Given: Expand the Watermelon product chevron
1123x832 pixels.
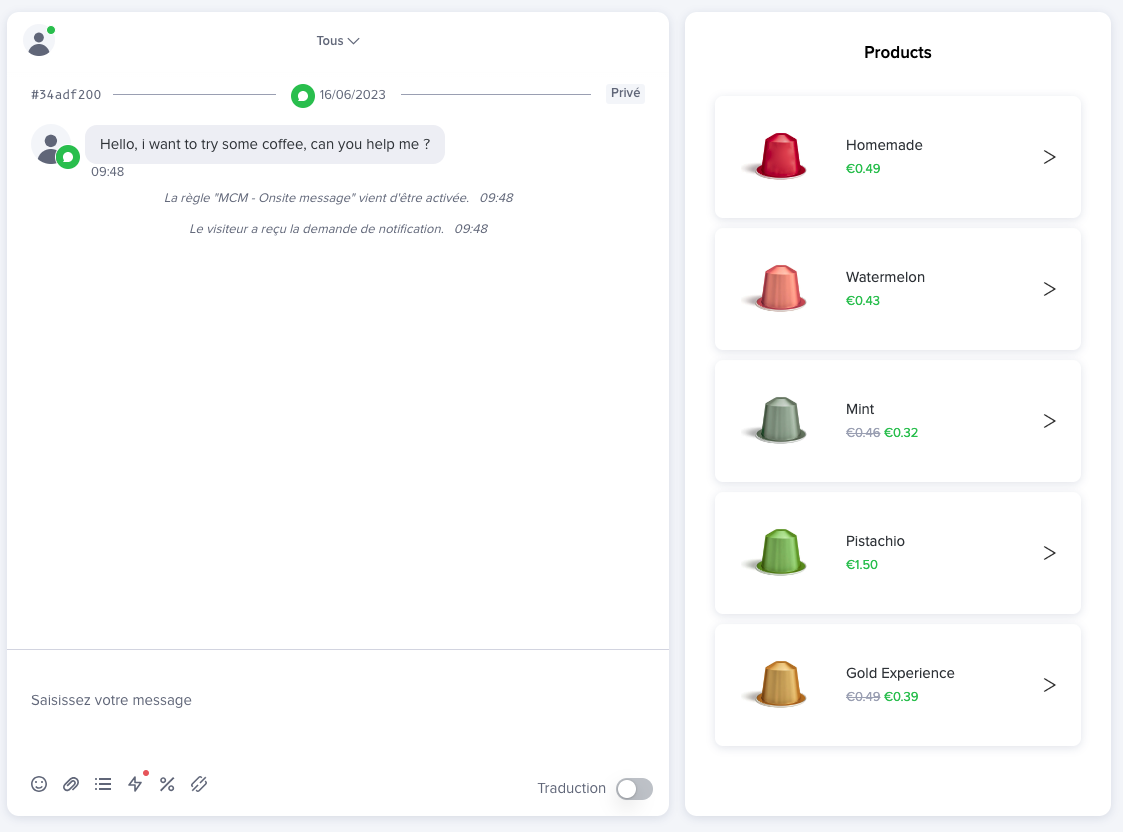Looking at the screenshot, I should (x=1049, y=289).
